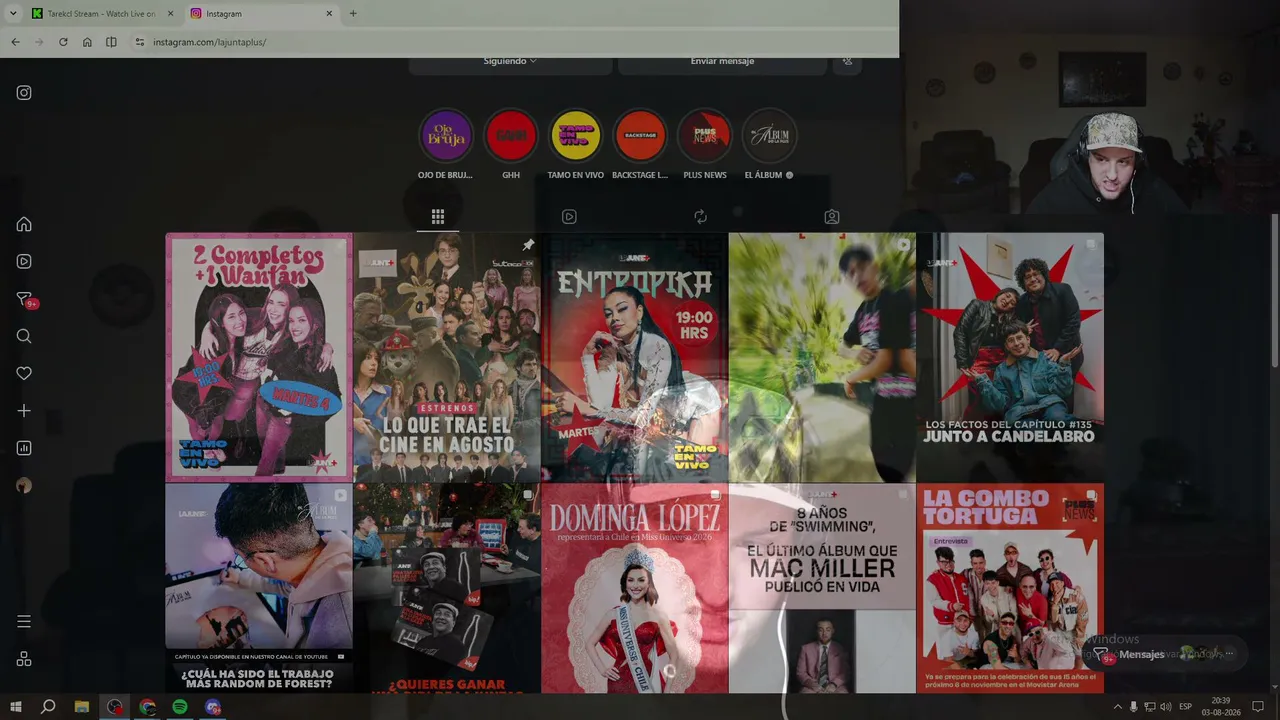The height and width of the screenshot is (720, 1280).
Task: Click the Instagram logo in the sidebar
Action: click(x=24, y=93)
